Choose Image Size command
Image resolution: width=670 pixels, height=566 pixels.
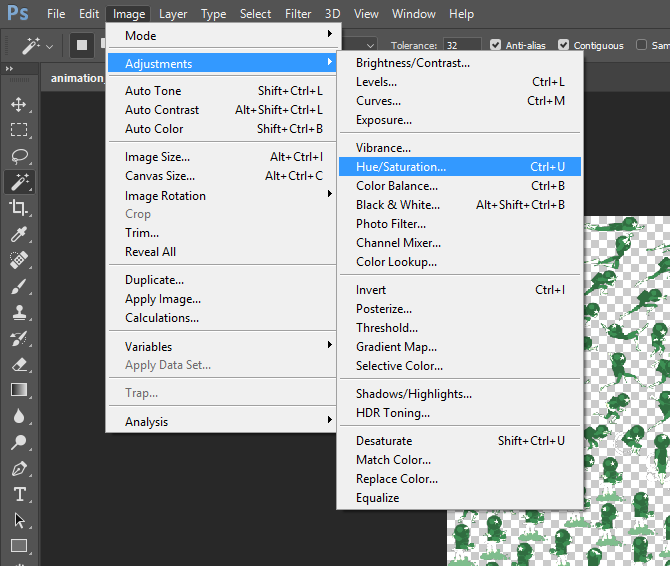coord(220,157)
